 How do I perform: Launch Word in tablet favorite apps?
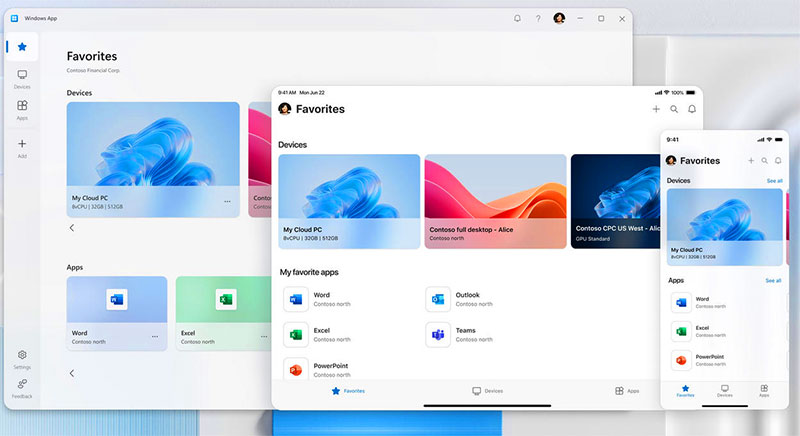pos(317,299)
